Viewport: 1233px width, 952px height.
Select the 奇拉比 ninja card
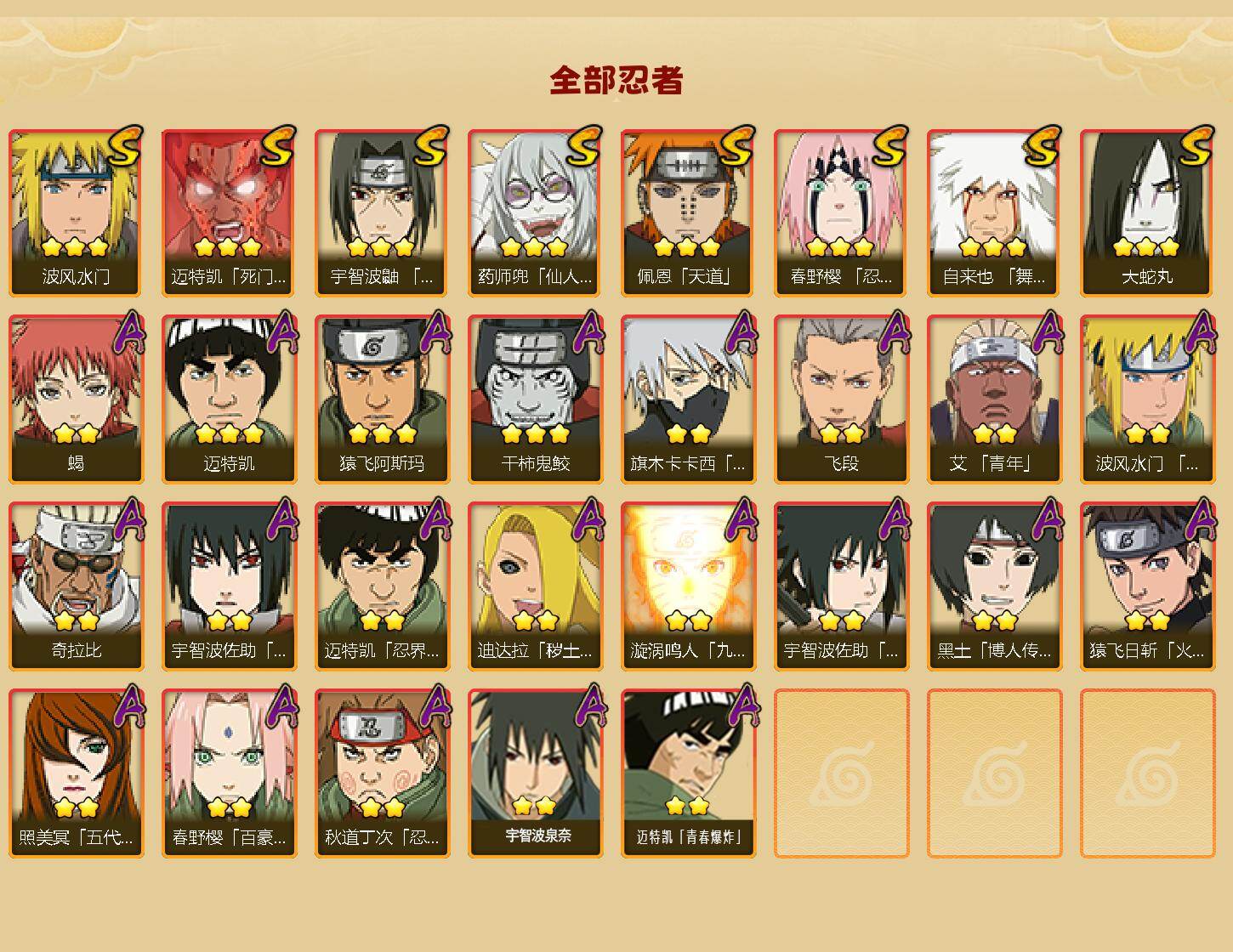tap(77, 586)
